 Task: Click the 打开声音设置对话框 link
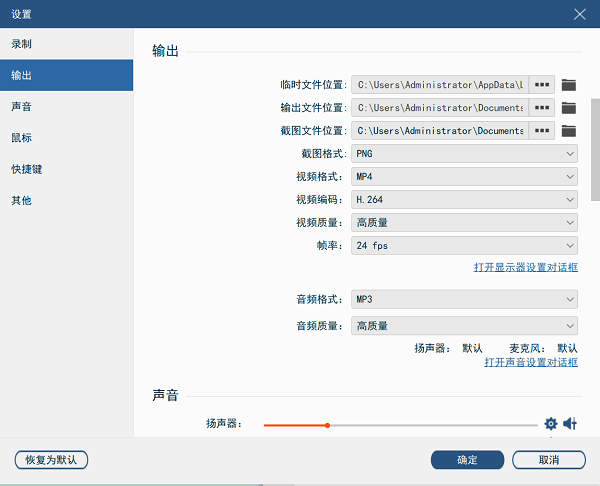tap(530, 362)
